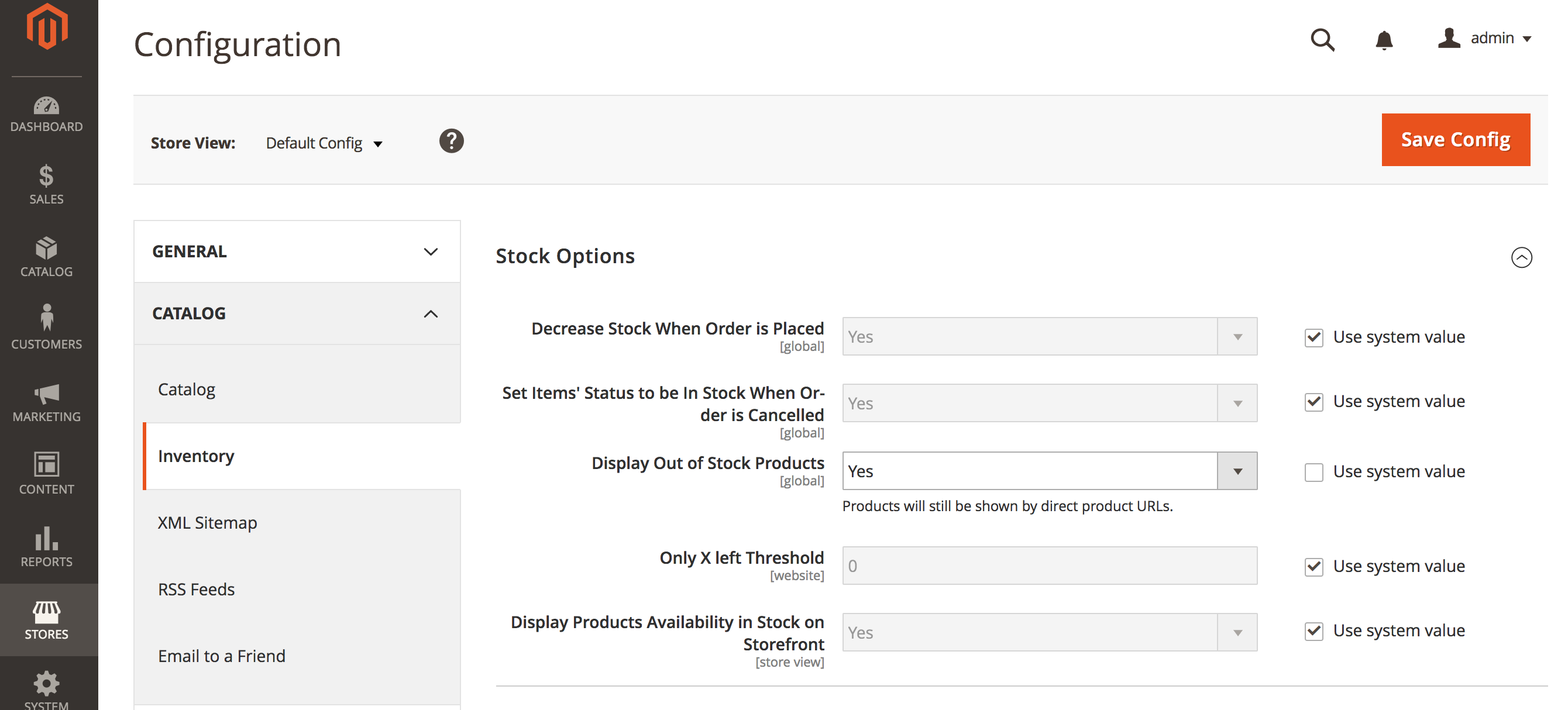Click the Display Out of Stock Products label
This screenshot has width=1568, height=710.
707,463
